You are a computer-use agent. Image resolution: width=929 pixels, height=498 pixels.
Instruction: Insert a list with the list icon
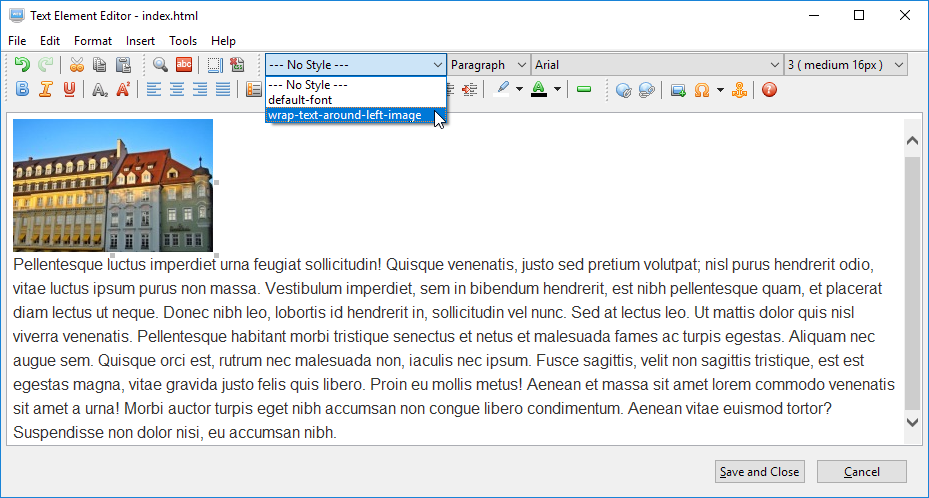254,89
